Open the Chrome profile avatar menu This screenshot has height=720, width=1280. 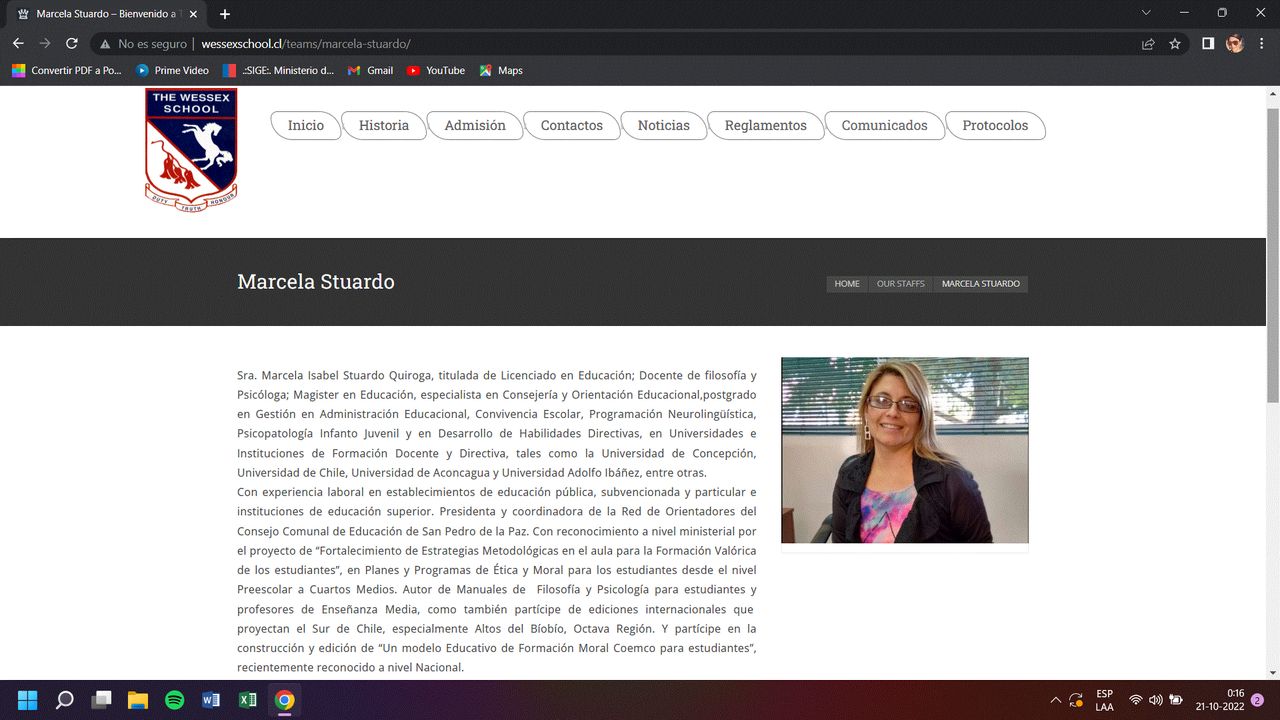pyautogui.click(x=1233, y=43)
